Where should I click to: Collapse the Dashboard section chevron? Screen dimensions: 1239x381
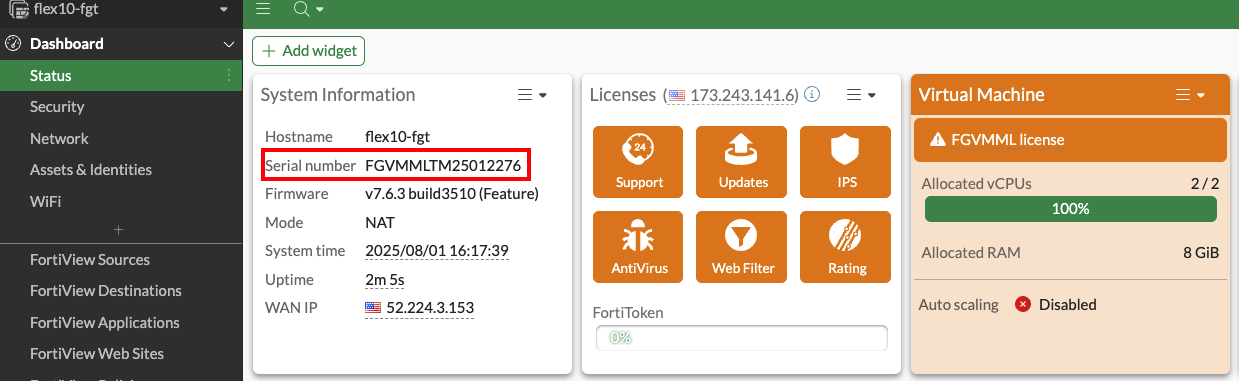[229, 44]
